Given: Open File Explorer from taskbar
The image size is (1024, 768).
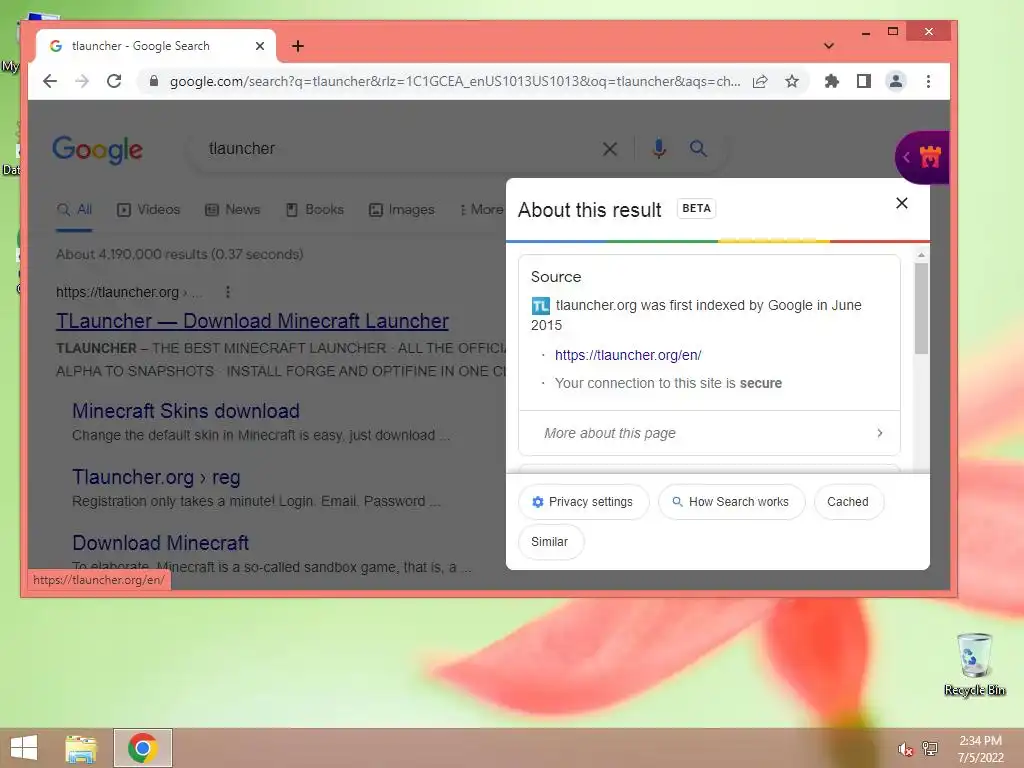Looking at the screenshot, I should coord(81,748).
